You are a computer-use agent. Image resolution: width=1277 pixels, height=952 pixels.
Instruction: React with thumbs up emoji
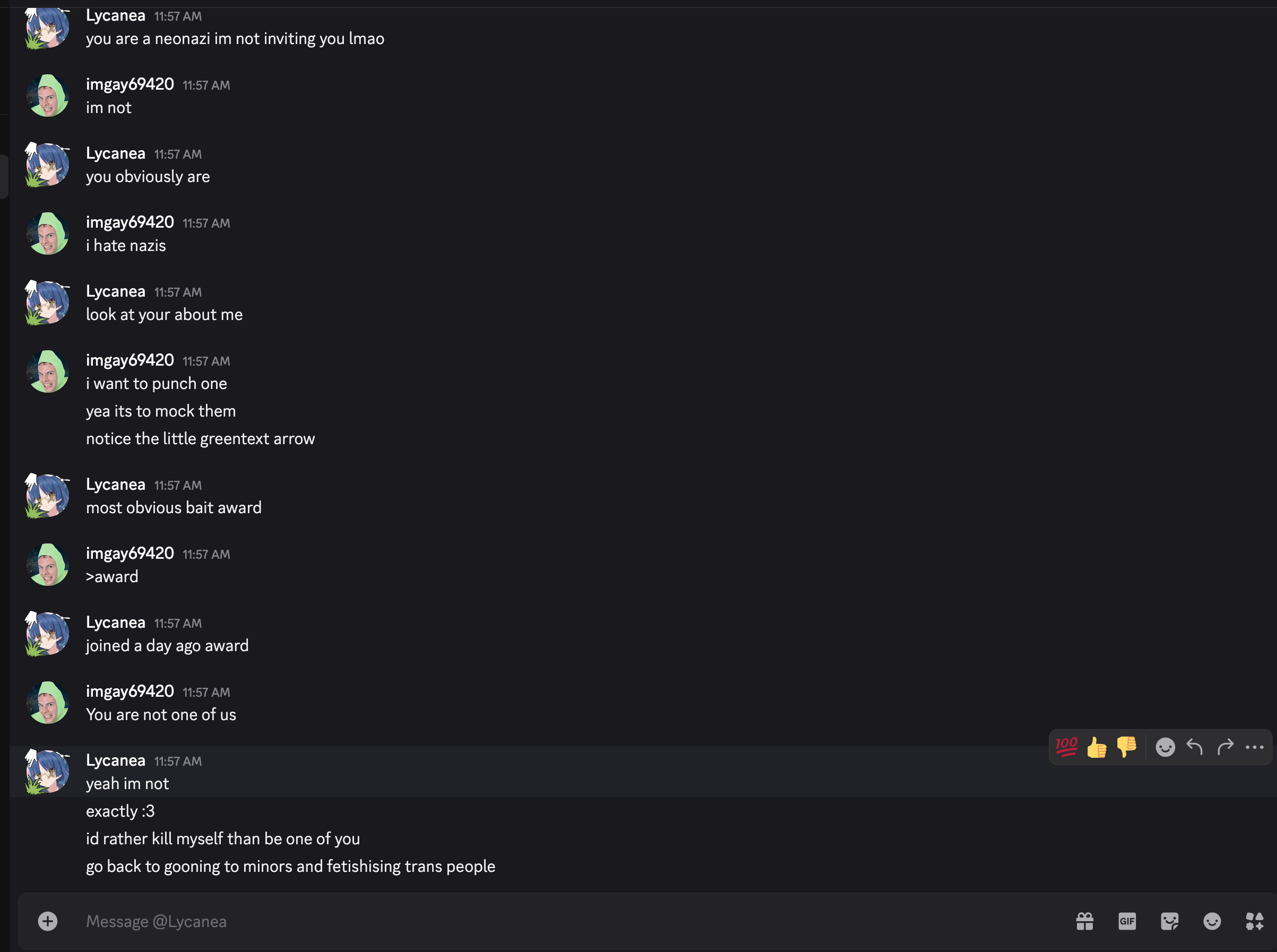pos(1096,747)
